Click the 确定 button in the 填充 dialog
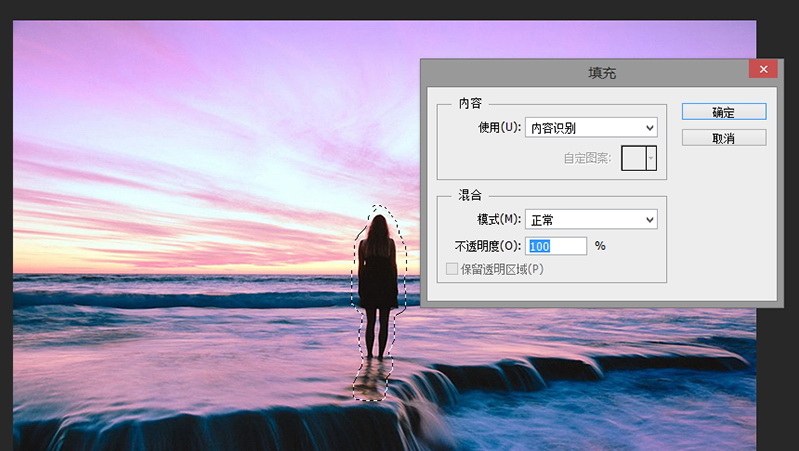Image resolution: width=799 pixels, height=451 pixels. (724, 112)
